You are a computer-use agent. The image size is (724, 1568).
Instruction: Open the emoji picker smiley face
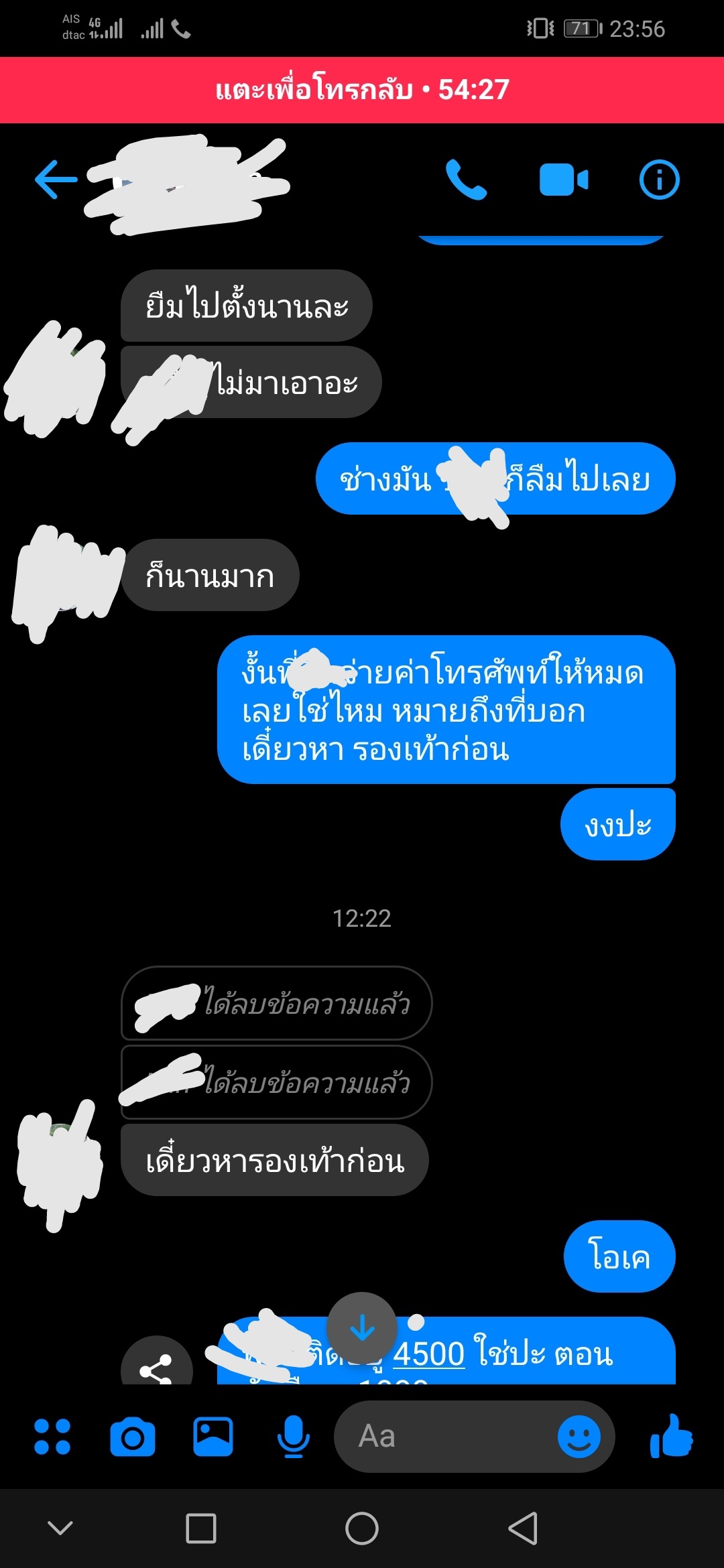[579, 1437]
